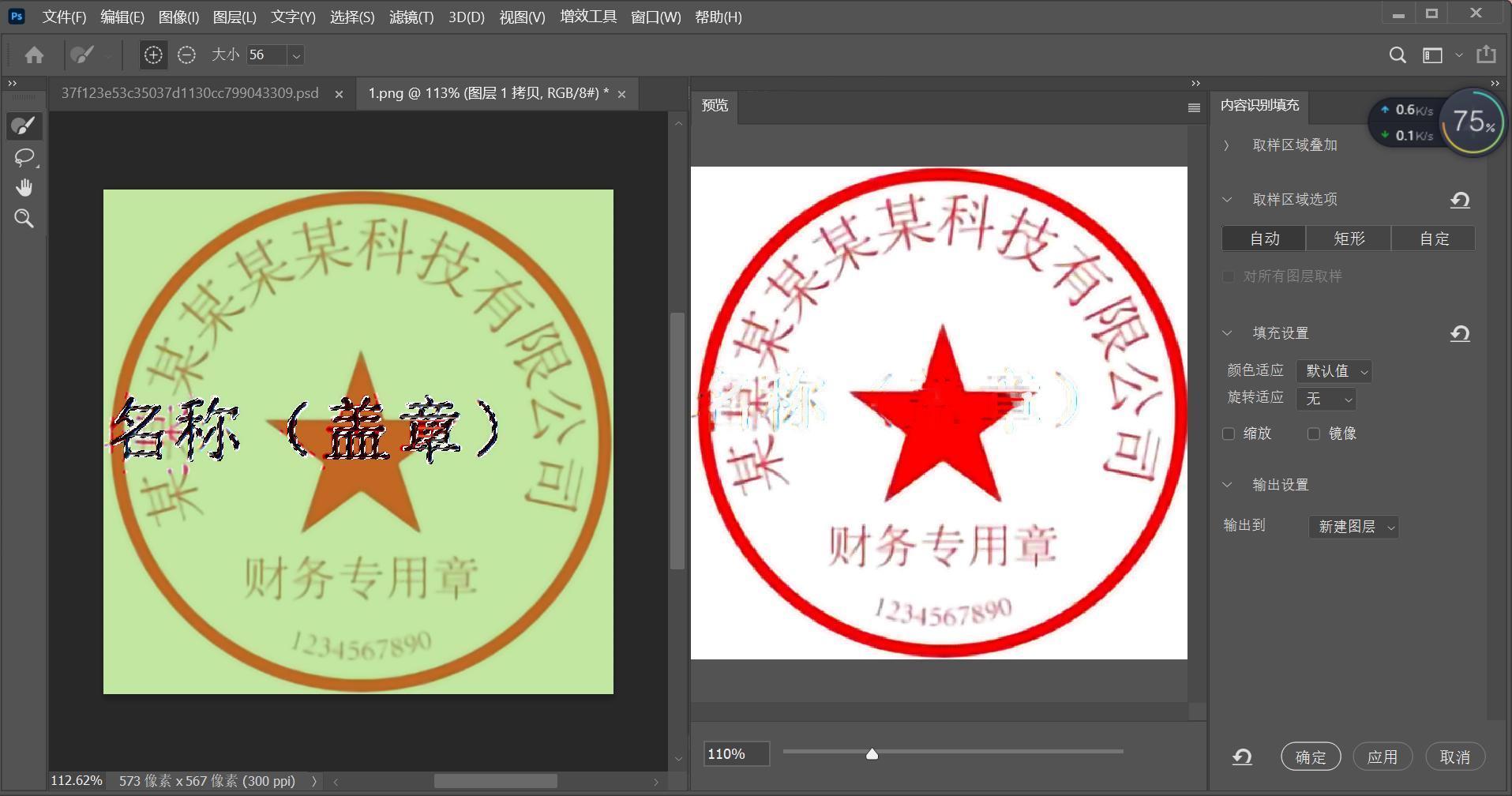Screen dimensions: 1512x796
Task: Open the 输出到 dropdown
Action: (x=1352, y=527)
